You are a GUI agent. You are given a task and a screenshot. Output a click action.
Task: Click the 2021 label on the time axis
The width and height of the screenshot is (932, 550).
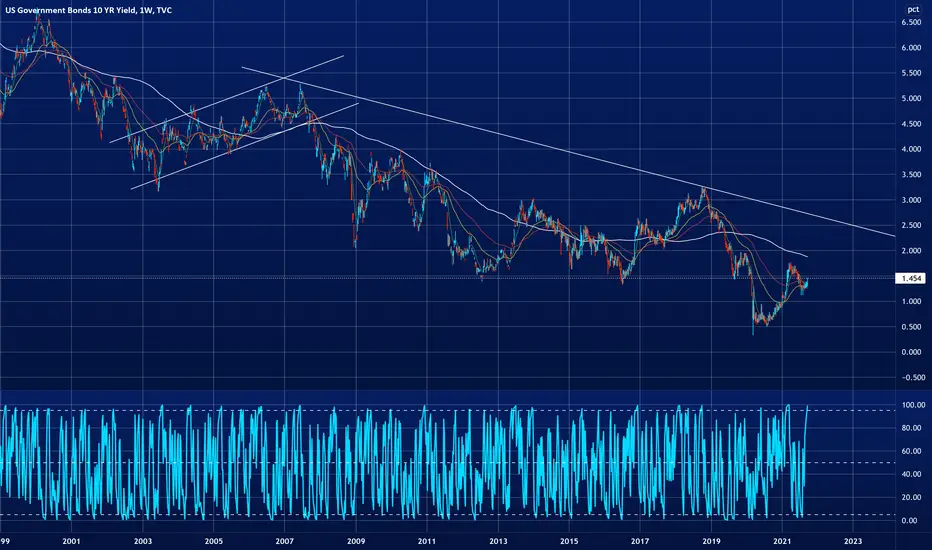tap(782, 541)
